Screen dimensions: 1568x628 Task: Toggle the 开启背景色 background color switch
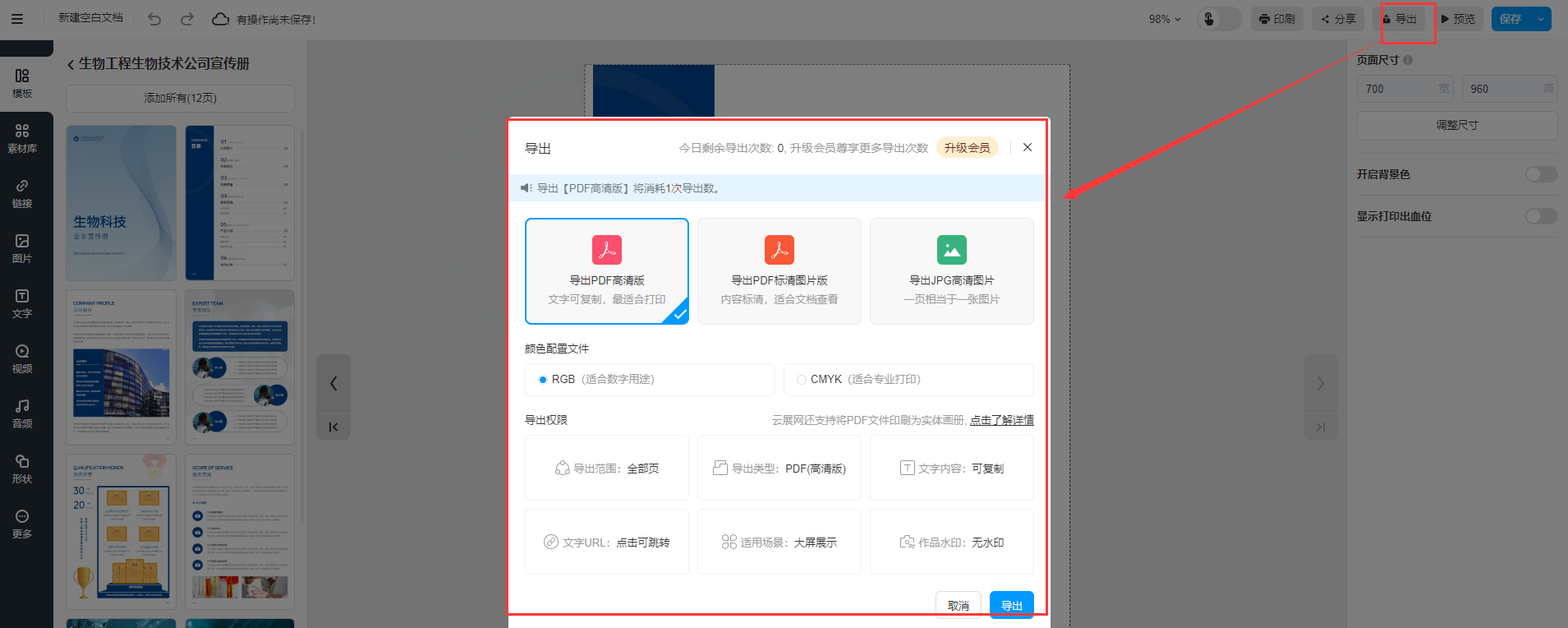[x=1540, y=174]
